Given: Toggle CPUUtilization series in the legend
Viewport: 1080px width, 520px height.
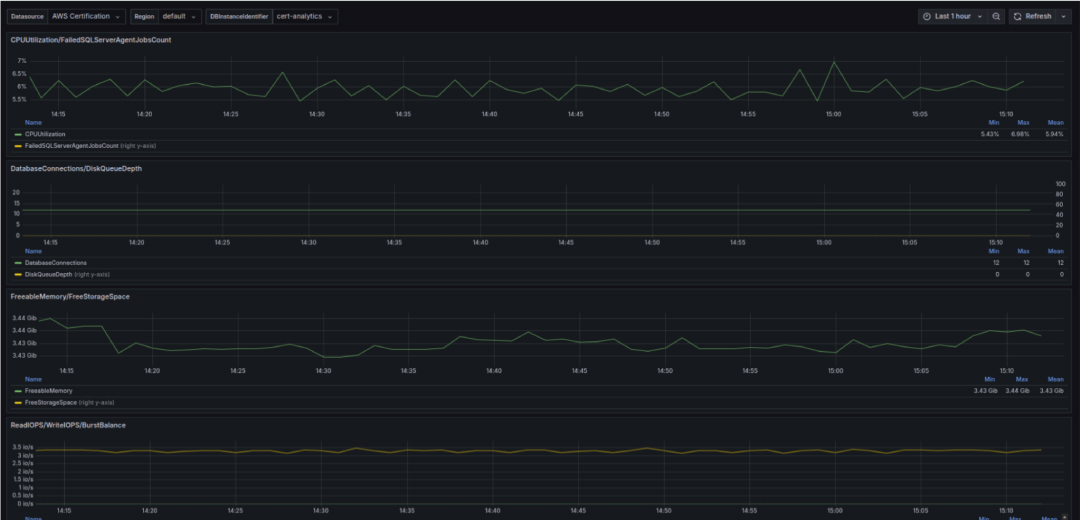Looking at the screenshot, I should point(45,134).
